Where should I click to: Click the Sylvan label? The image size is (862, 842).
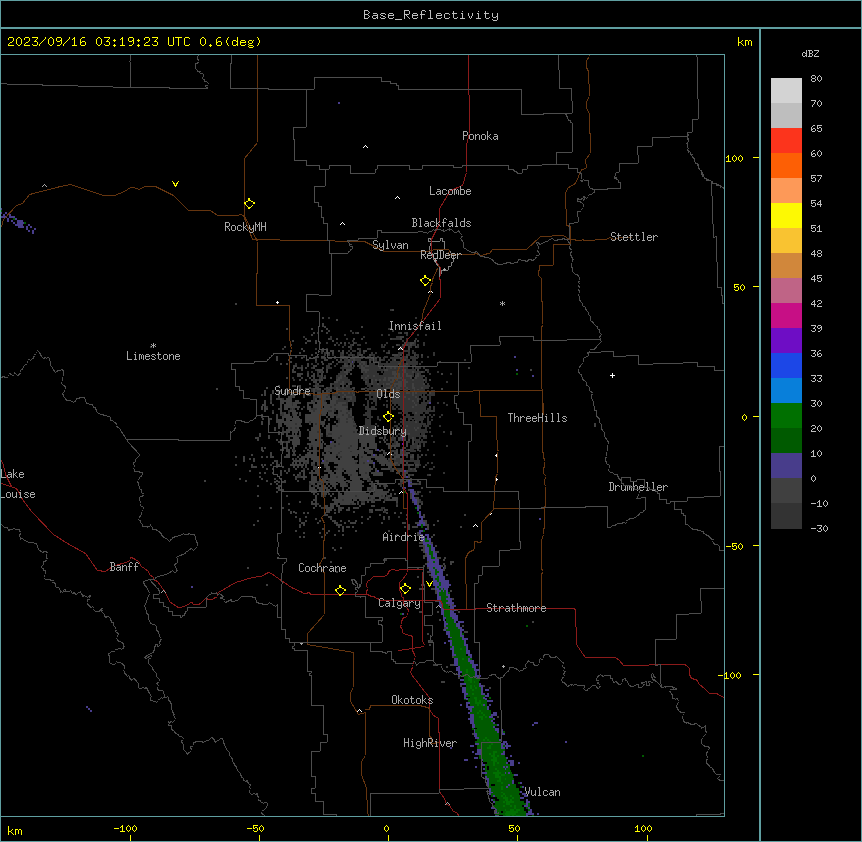390,245
